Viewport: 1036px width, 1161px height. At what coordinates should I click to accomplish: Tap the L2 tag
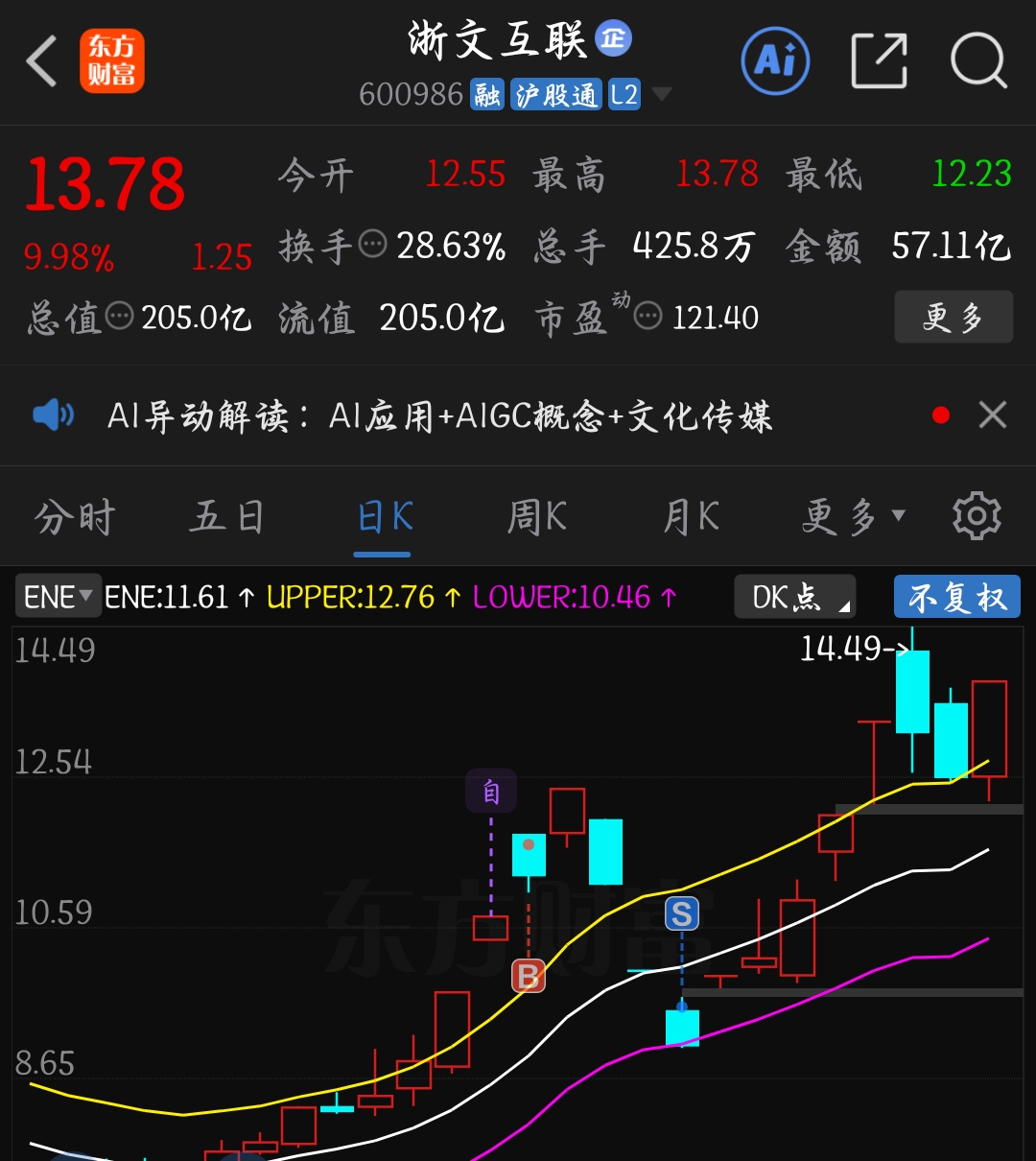[x=624, y=95]
